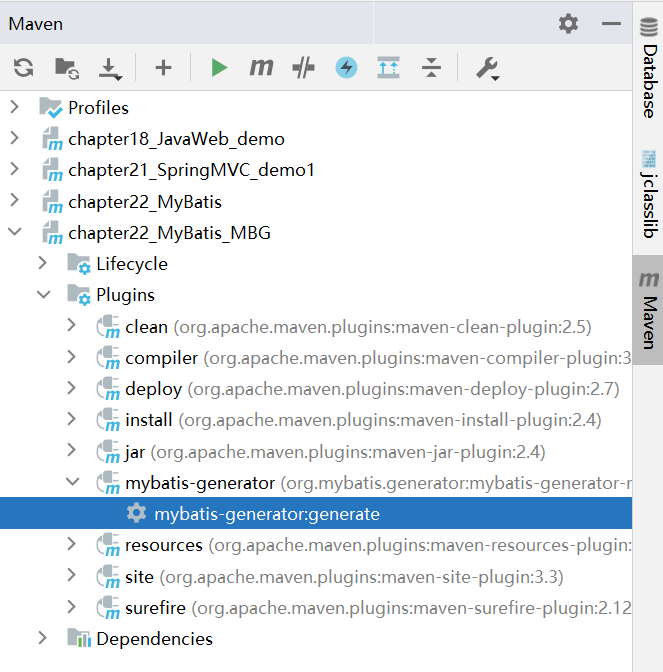The width and height of the screenshot is (663, 672).
Task: Click the Dependencies library icon
Action: coord(79,638)
